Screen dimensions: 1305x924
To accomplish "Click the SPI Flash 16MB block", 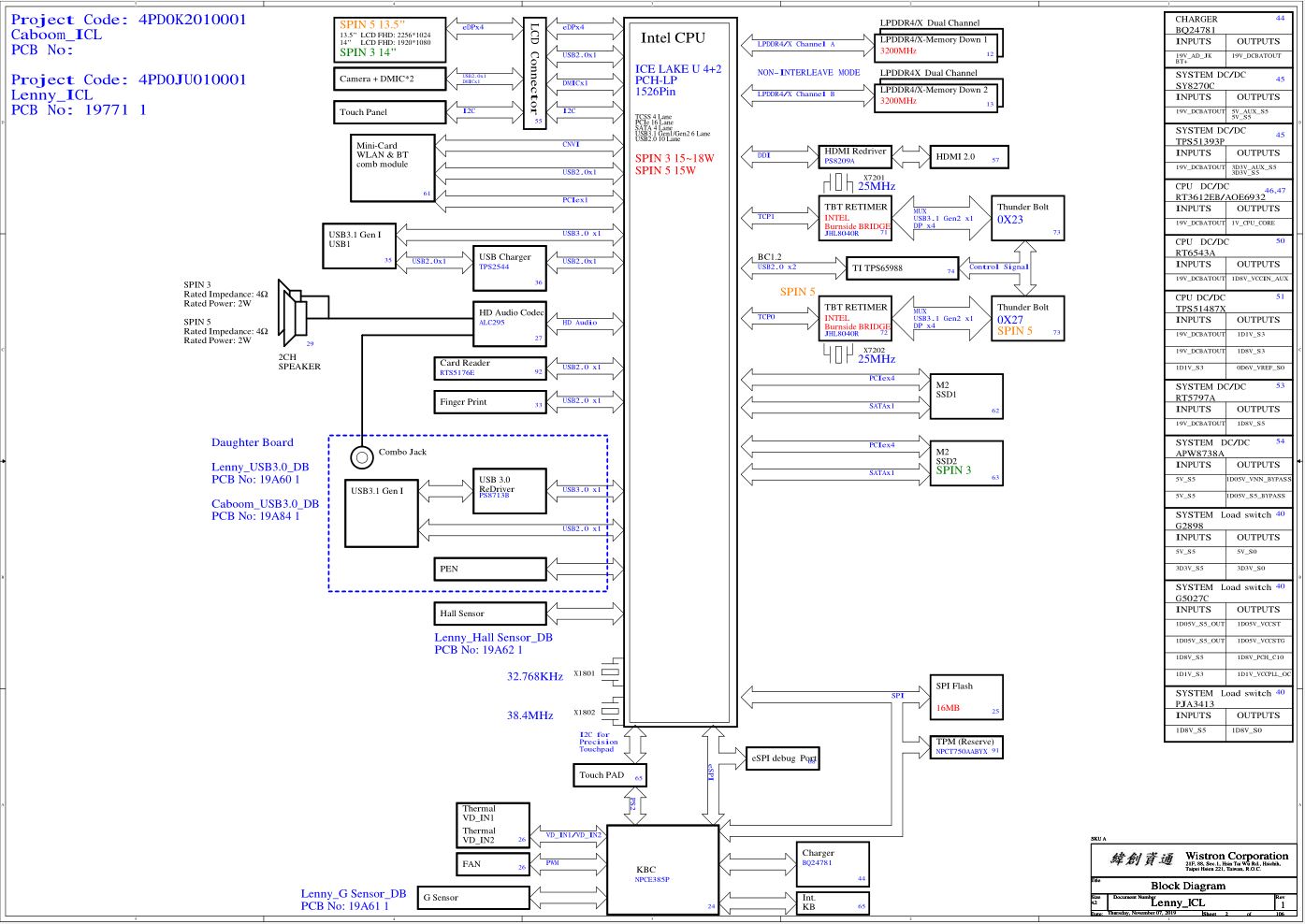I will click(x=967, y=698).
